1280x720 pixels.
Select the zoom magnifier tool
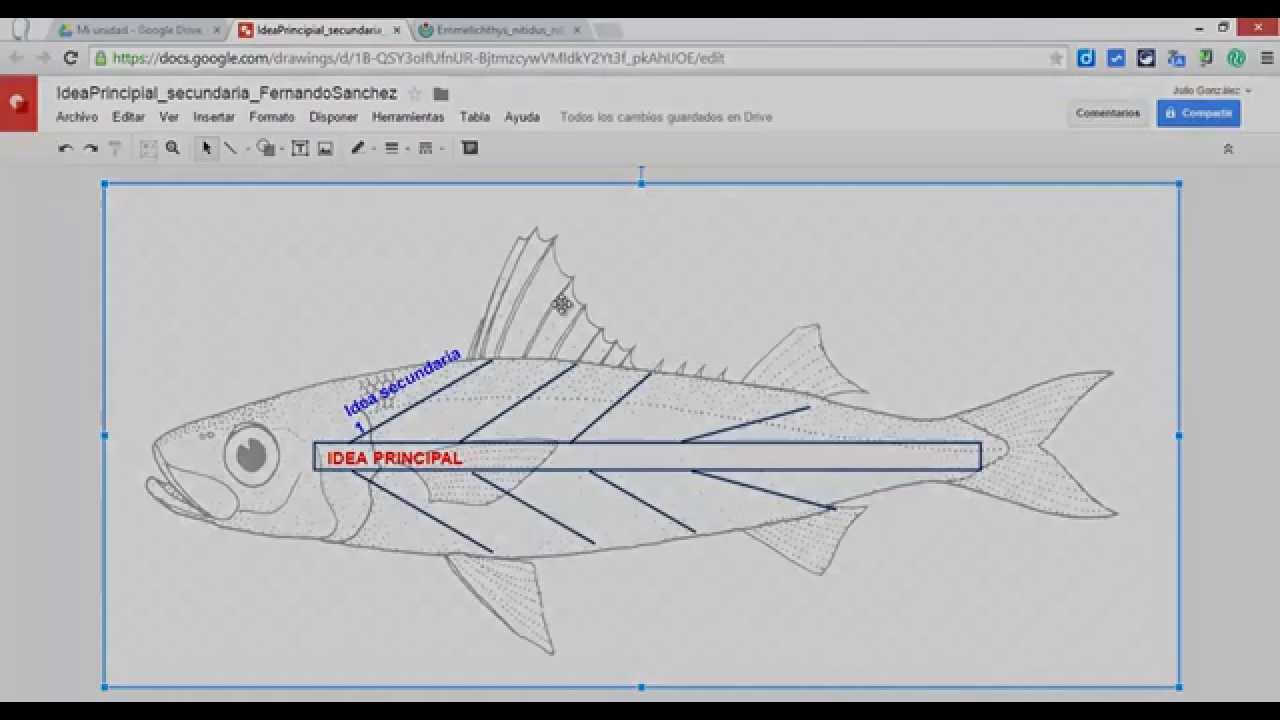(173, 148)
